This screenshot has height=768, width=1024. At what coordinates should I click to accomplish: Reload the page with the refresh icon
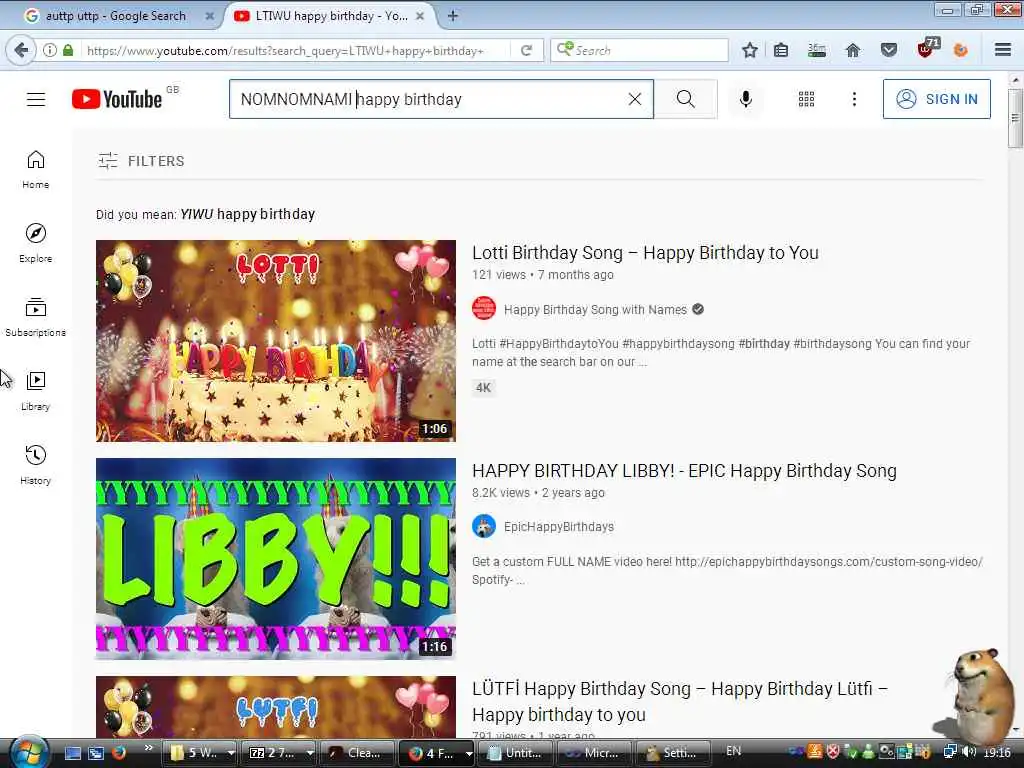click(526, 50)
